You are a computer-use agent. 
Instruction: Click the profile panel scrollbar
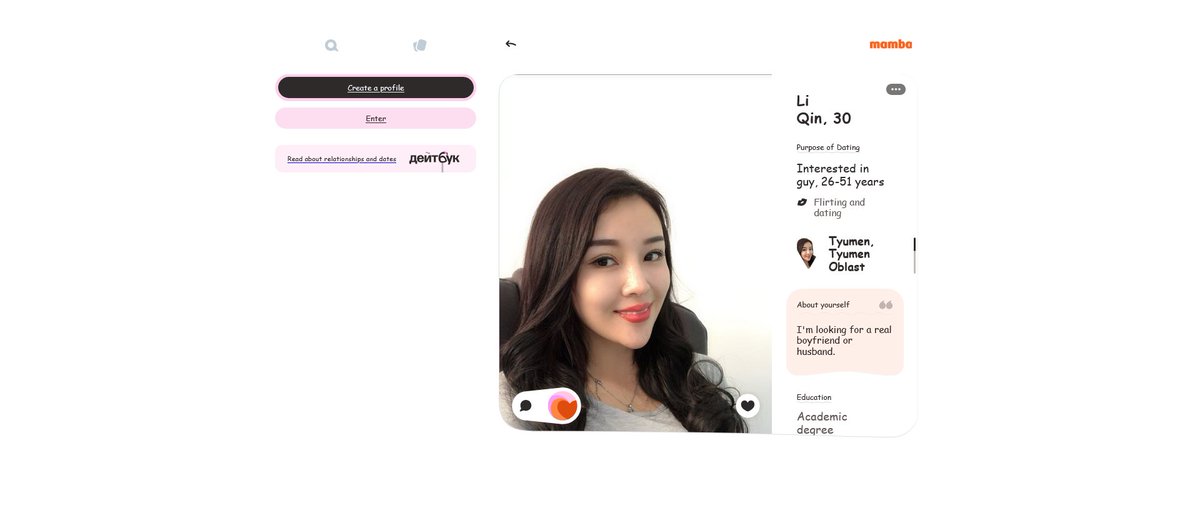tap(914, 256)
